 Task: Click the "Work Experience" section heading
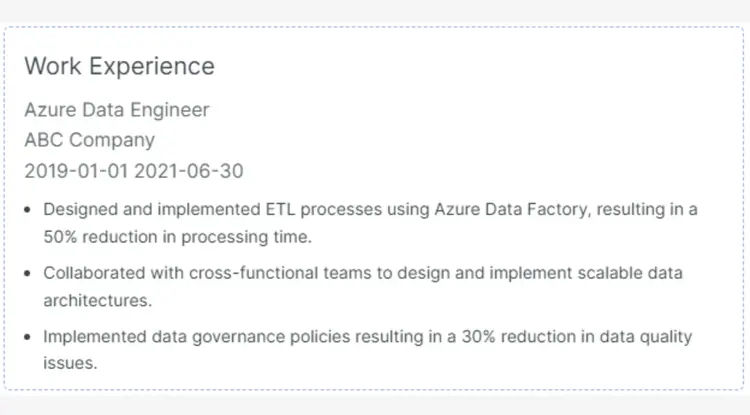(x=119, y=66)
